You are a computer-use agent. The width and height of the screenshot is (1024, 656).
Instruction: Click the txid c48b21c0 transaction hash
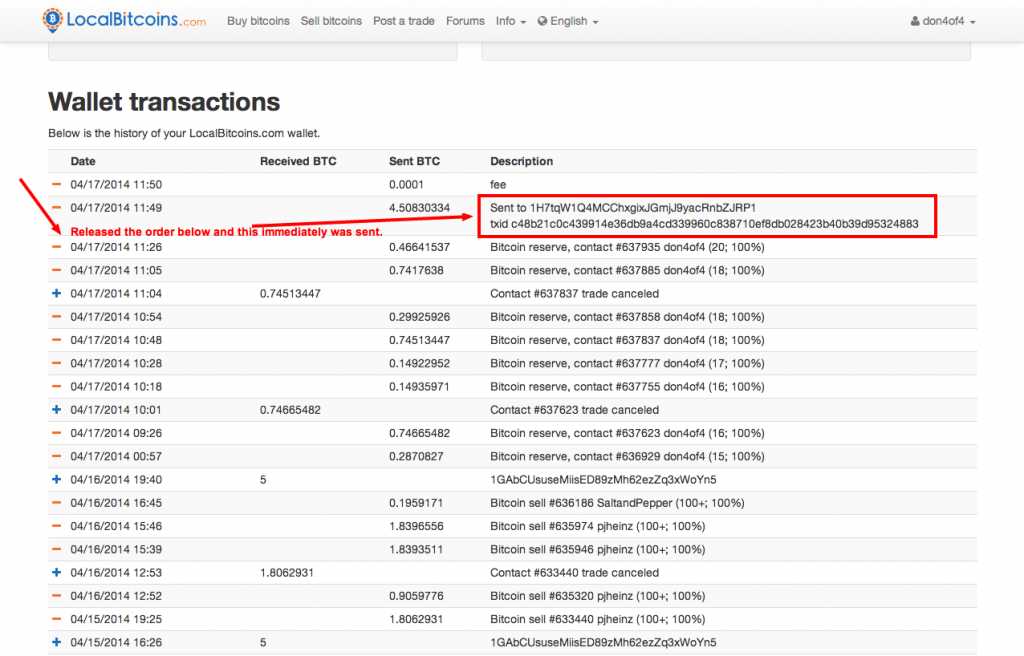pyautogui.click(x=704, y=224)
